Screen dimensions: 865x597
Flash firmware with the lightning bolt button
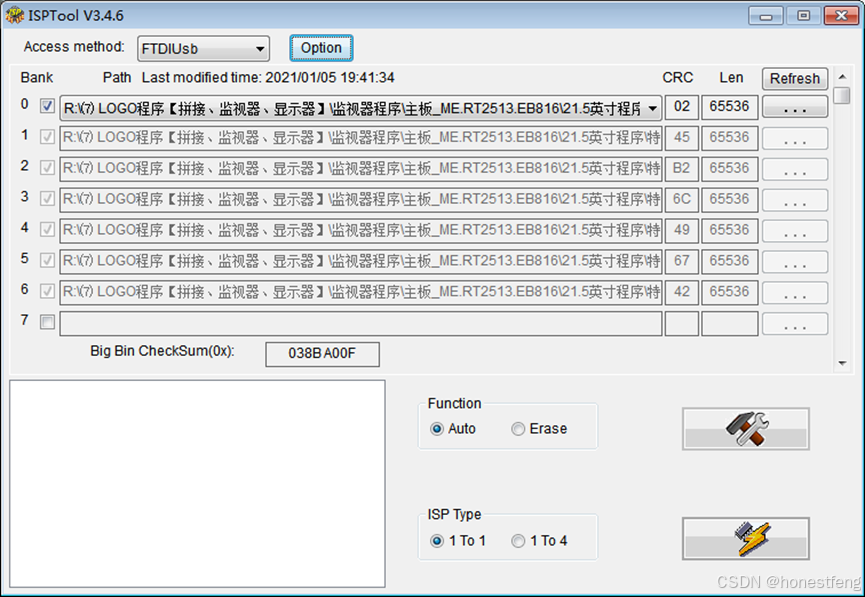(x=745, y=538)
